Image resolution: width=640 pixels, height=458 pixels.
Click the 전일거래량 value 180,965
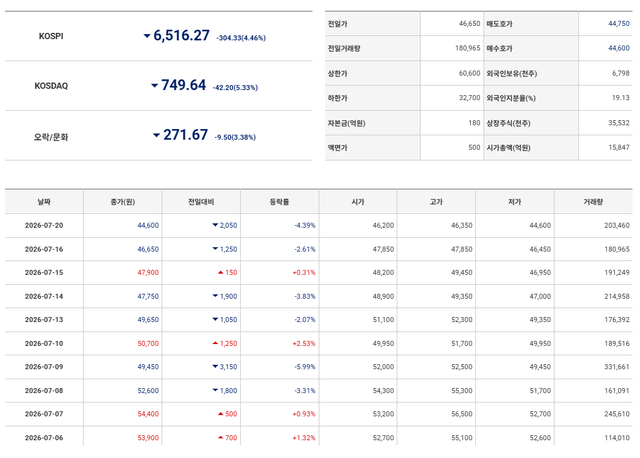point(468,48)
